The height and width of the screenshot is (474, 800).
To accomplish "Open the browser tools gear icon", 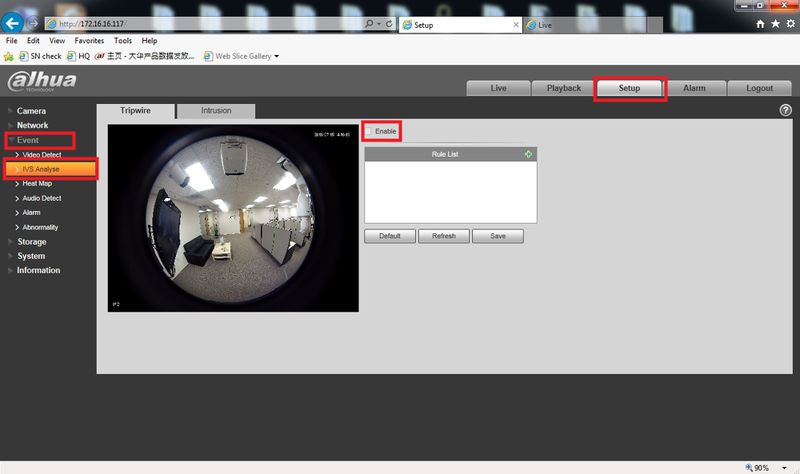I will point(790,24).
